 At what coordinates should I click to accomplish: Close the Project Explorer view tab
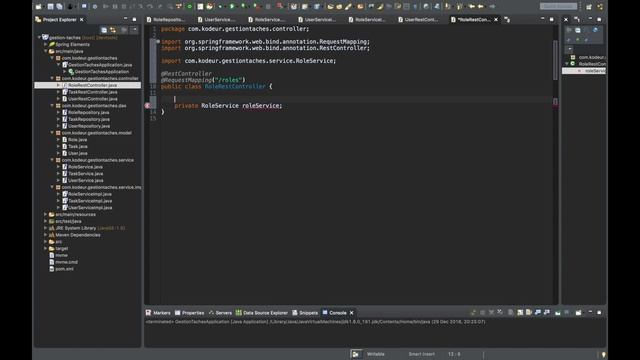coord(82,20)
